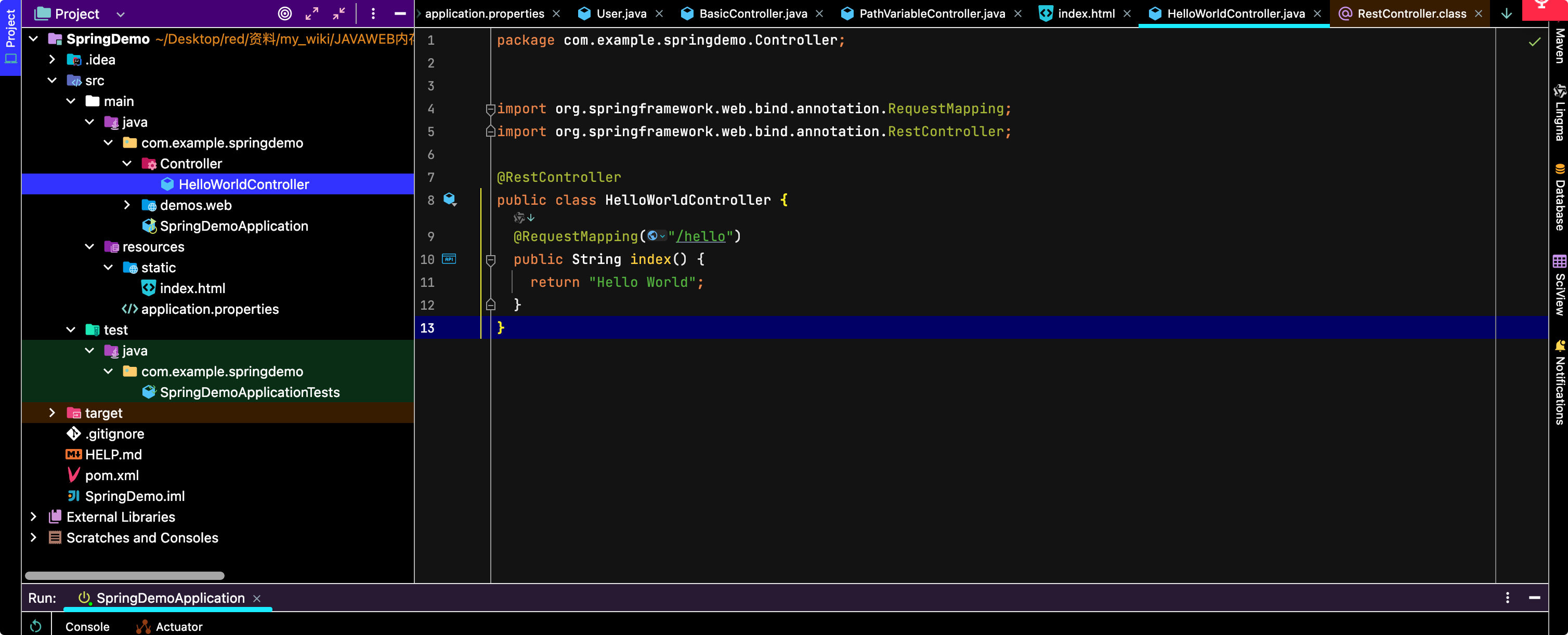The width and height of the screenshot is (1568, 635).
Task: Expand the target folder
Action: point(53,413)
